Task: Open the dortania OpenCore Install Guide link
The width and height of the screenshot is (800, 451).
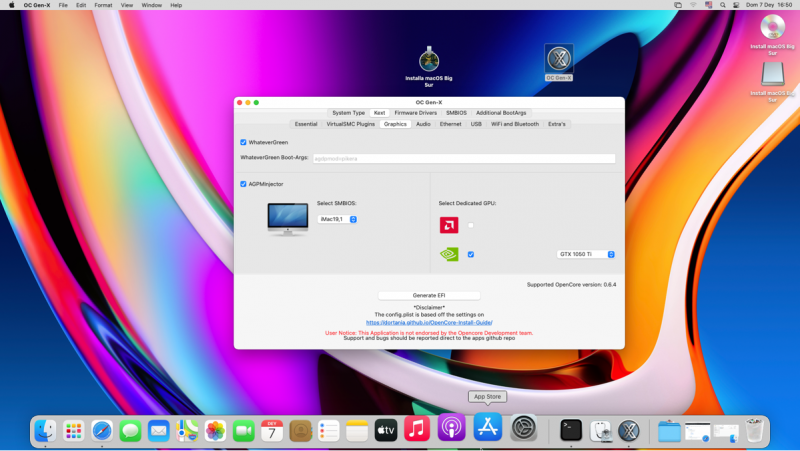Action: click(x=429, y=322)
